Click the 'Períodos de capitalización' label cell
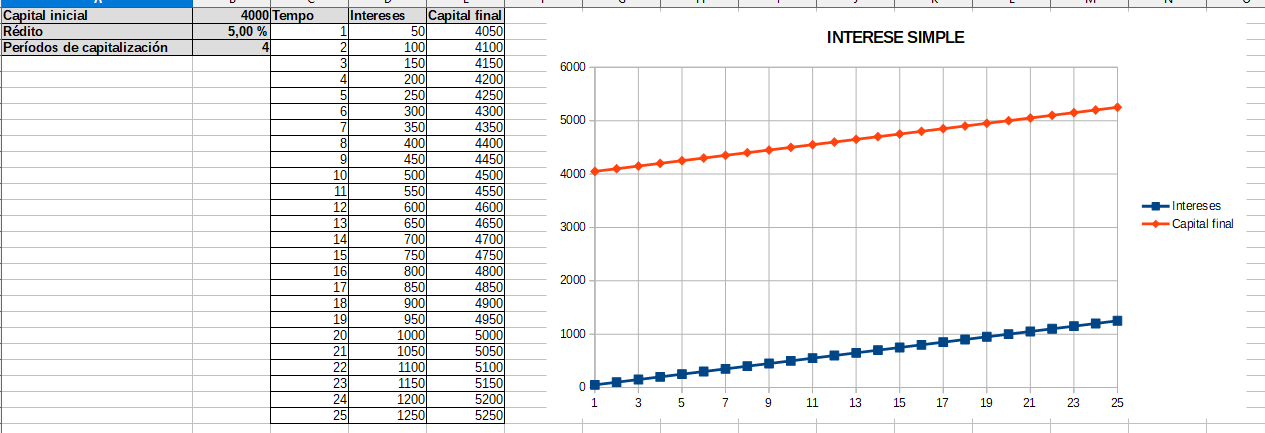1265x433 pixels. coord(96,47)
